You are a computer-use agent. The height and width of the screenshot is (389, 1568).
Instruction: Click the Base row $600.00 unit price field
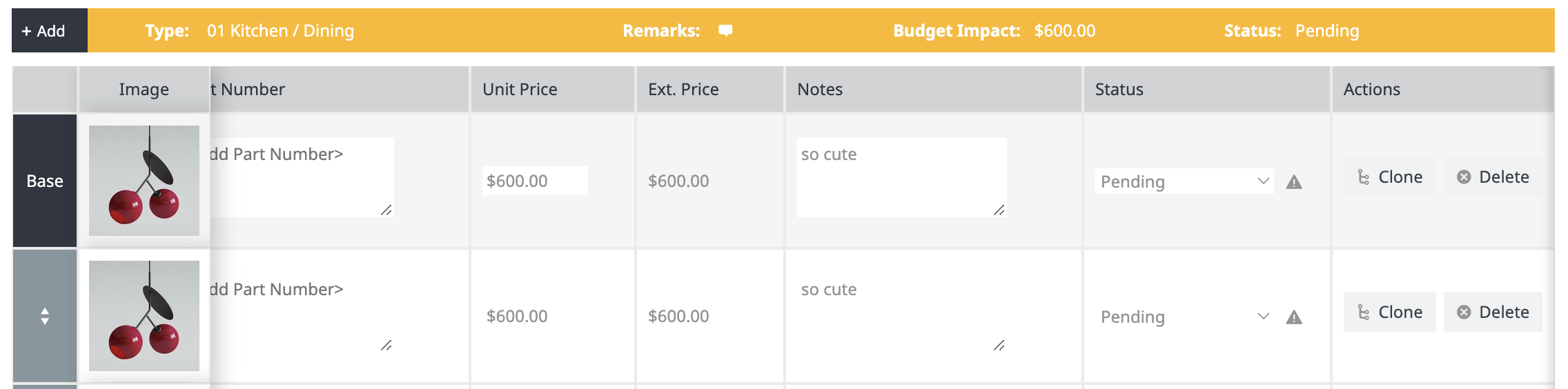click(534, 181)
